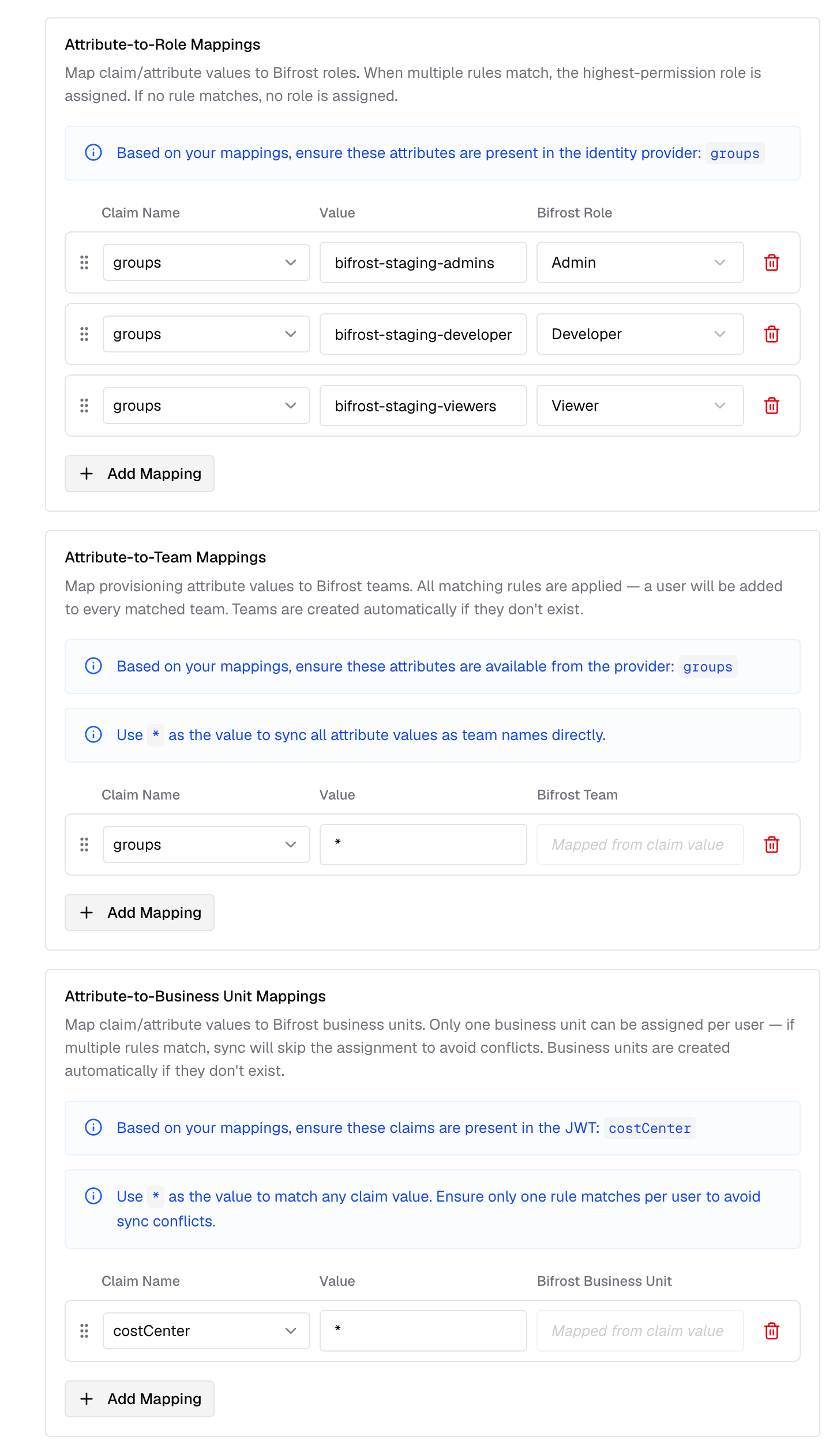The width and height of the screenshot is (833, 1456).
Task: Click the info icon beside the sync conflicts tip
Action: click(x=93, y=1196)
